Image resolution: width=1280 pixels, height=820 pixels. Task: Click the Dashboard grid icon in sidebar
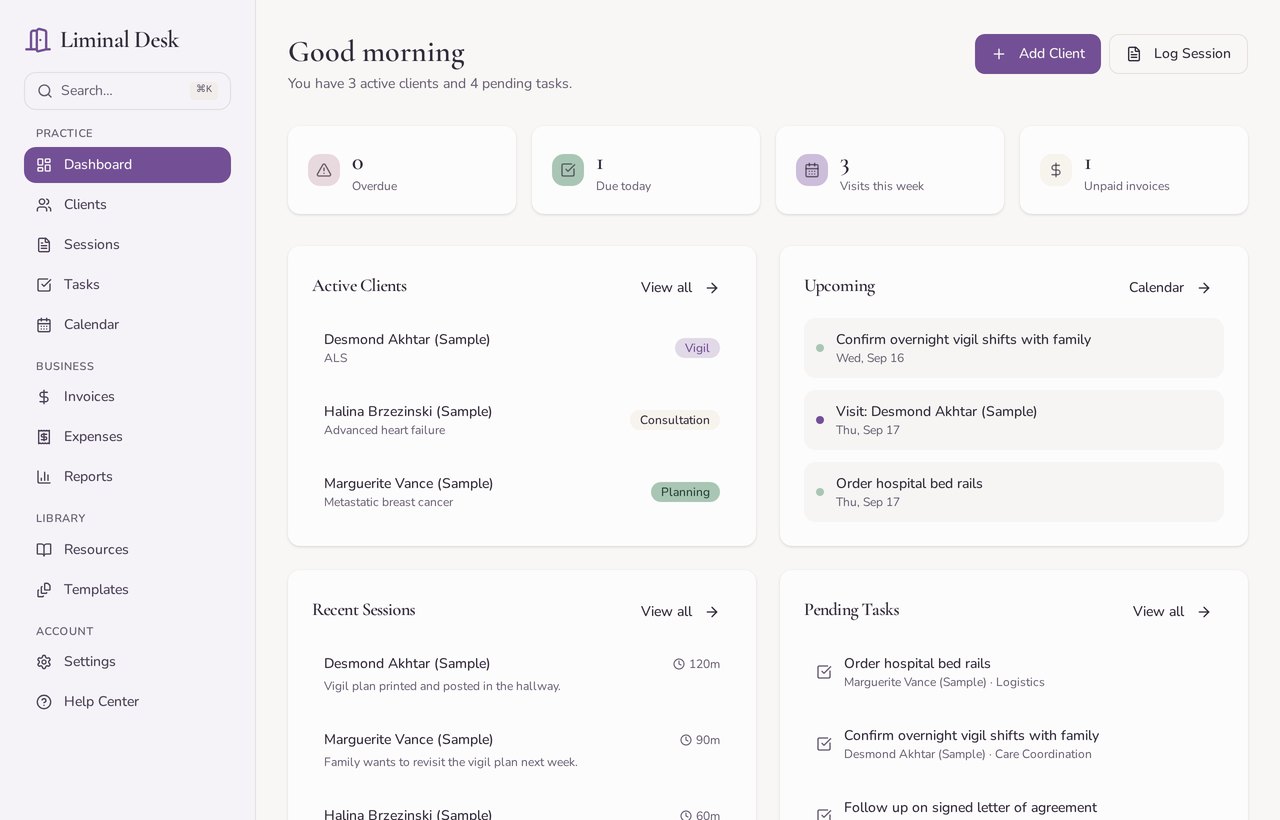44,165
